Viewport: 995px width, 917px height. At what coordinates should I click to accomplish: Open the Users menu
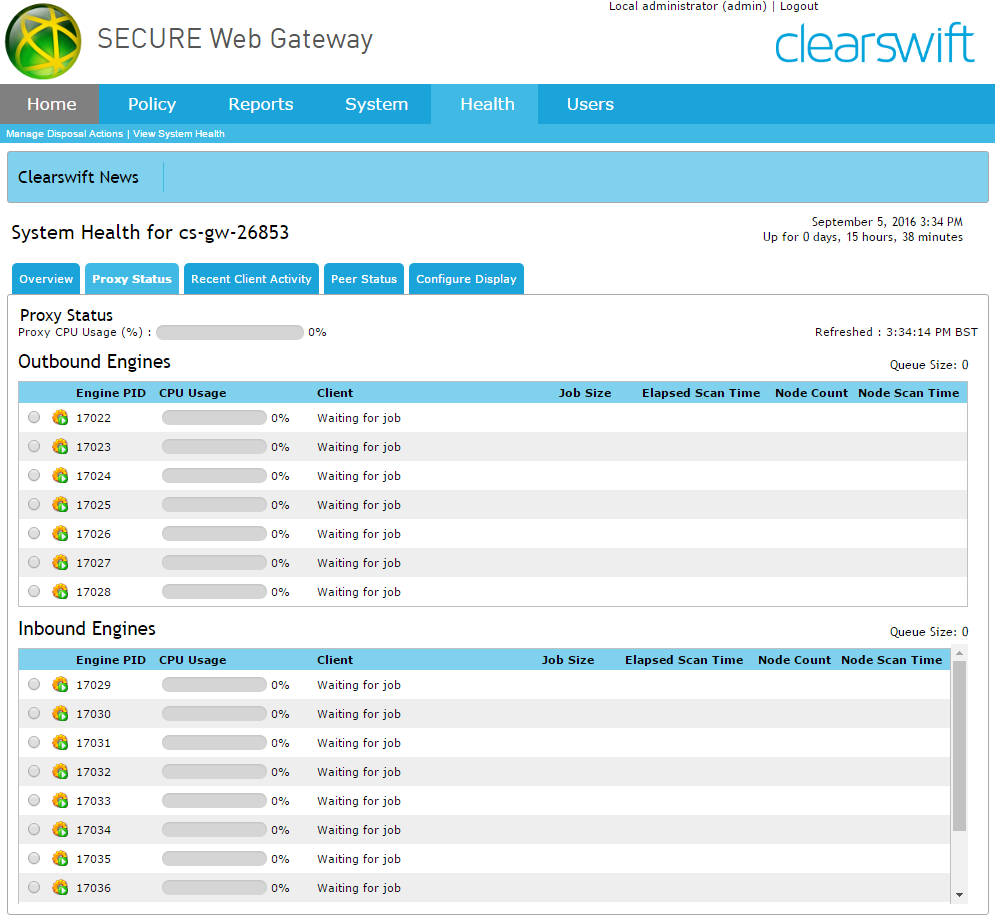tap(590, 104)
